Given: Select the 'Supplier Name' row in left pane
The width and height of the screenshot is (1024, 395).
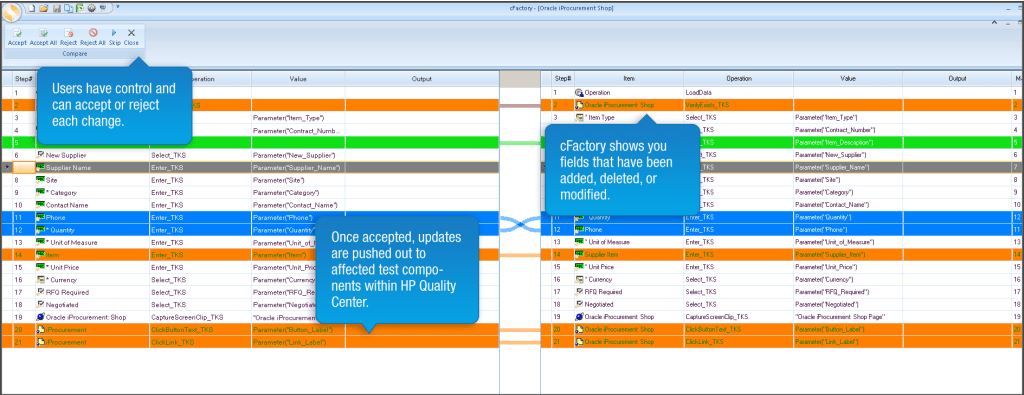Looking at the screenshot, I should [250, 167].
